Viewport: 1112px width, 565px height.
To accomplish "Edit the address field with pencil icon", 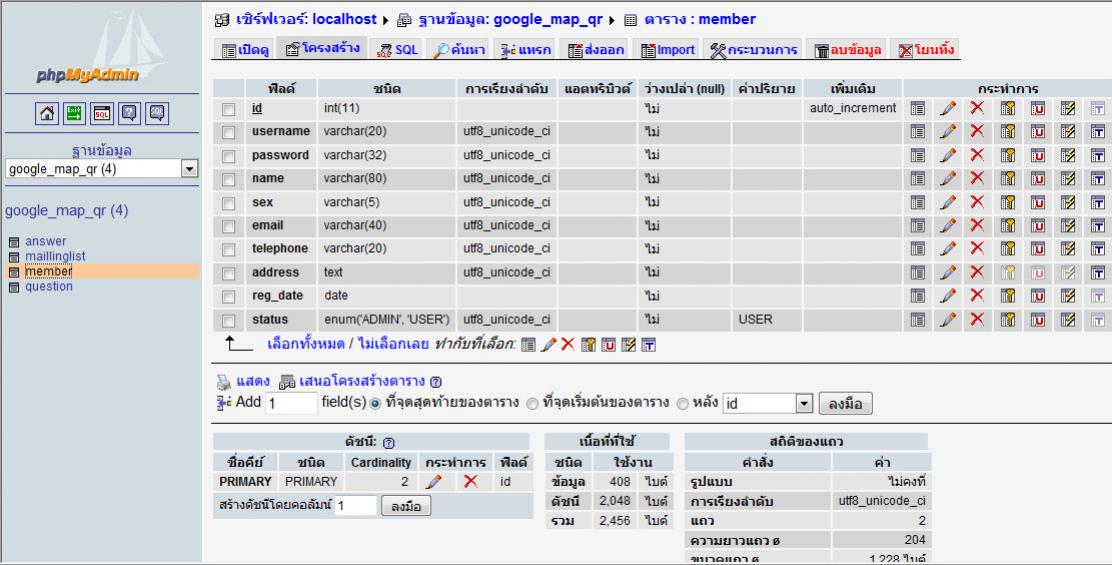I will (948, 272).
